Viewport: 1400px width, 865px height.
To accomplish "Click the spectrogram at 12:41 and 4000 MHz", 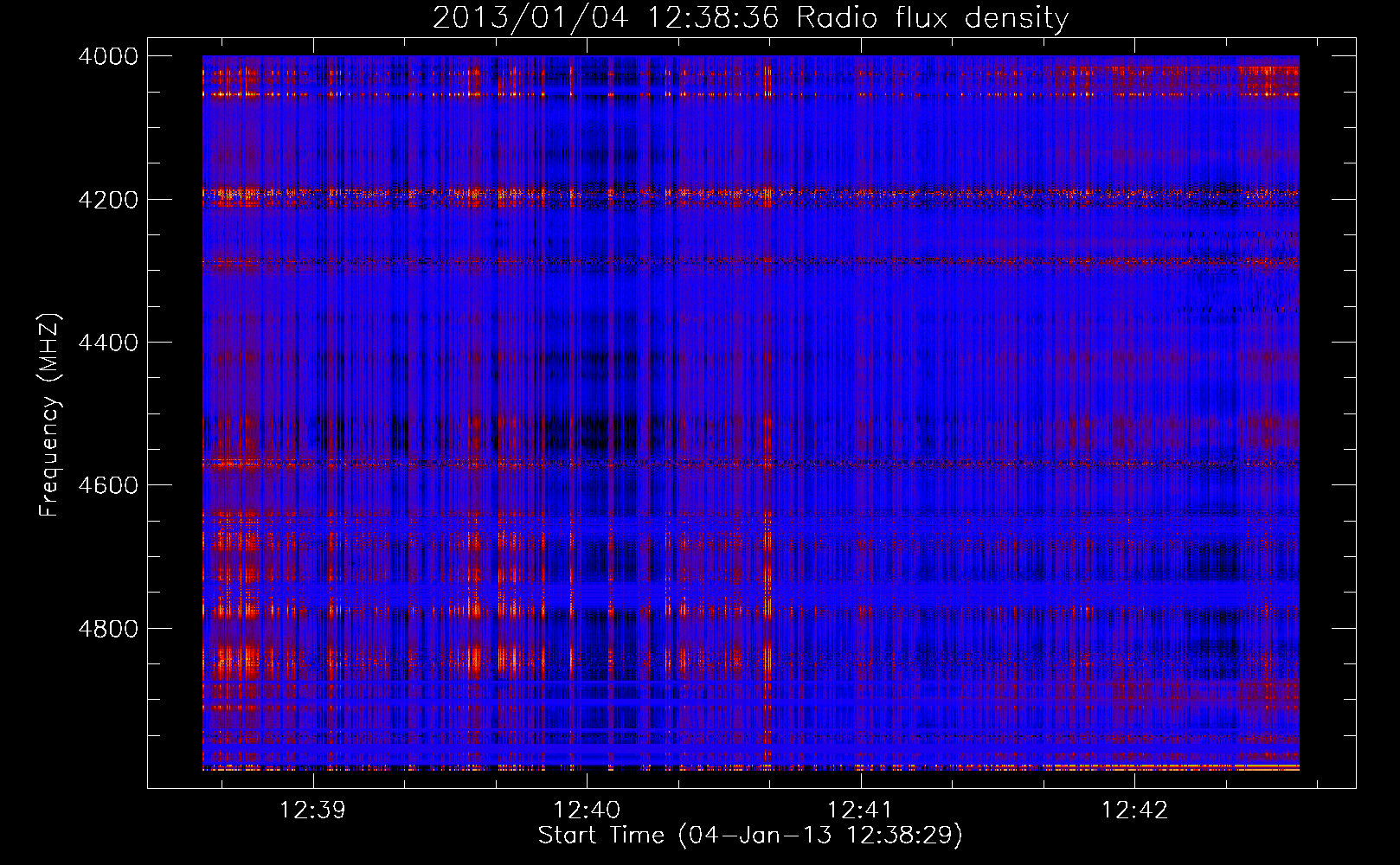I will pos(860,58).
